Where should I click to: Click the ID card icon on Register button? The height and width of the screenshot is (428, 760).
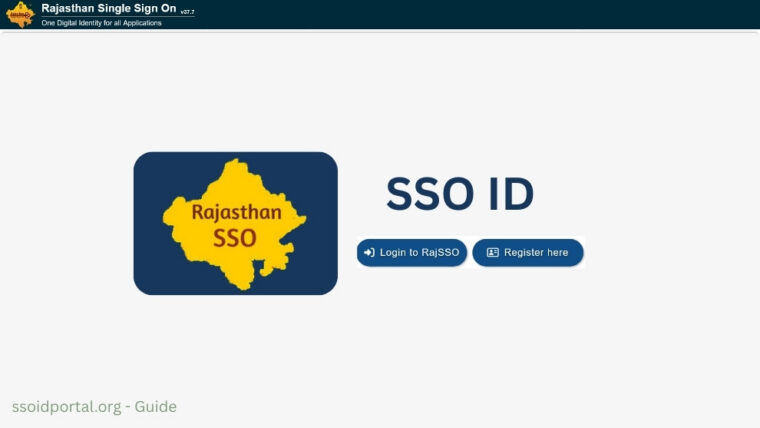click(492, 253)
